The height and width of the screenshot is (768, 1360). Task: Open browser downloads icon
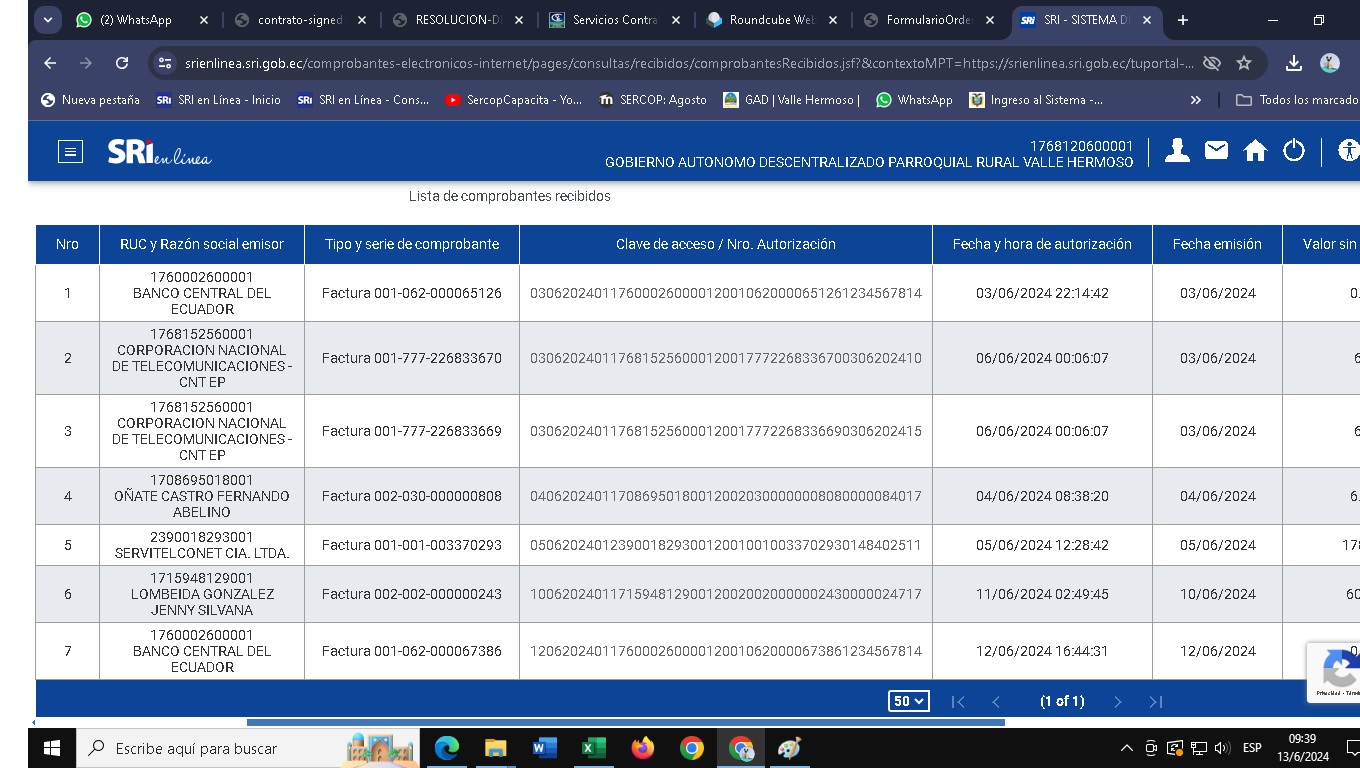[1293, 63]
